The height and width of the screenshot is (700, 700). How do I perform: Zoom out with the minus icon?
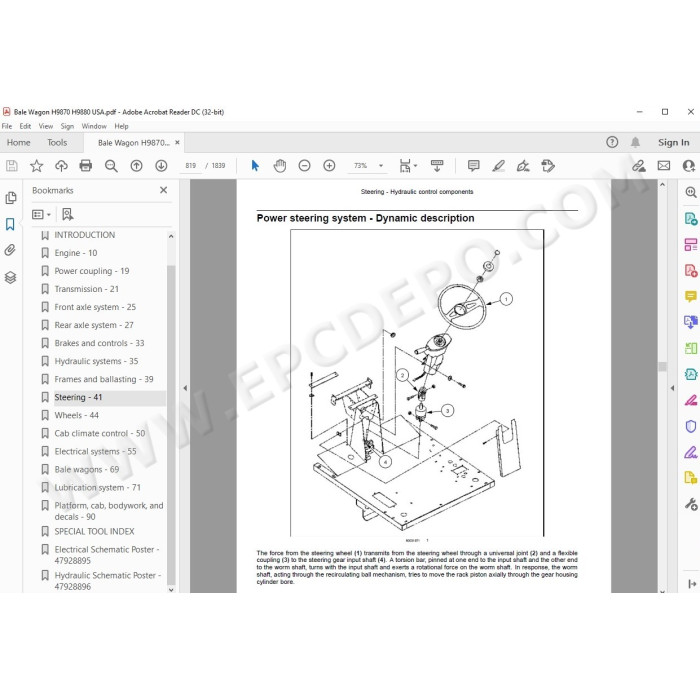[304, 166]
